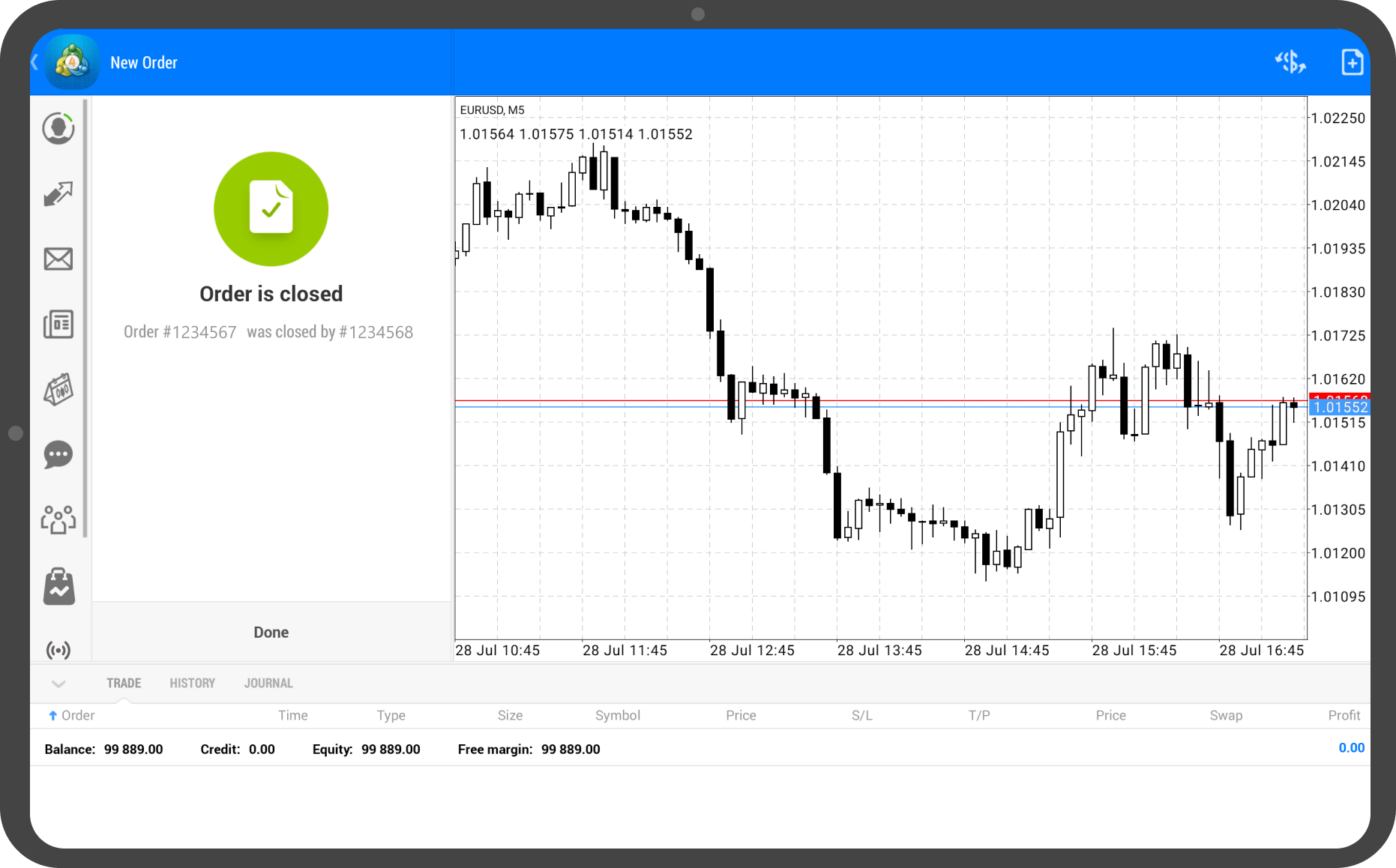Go back using the header back arrow
Viewport: 1396px width, 868px height.
[35, 62]
